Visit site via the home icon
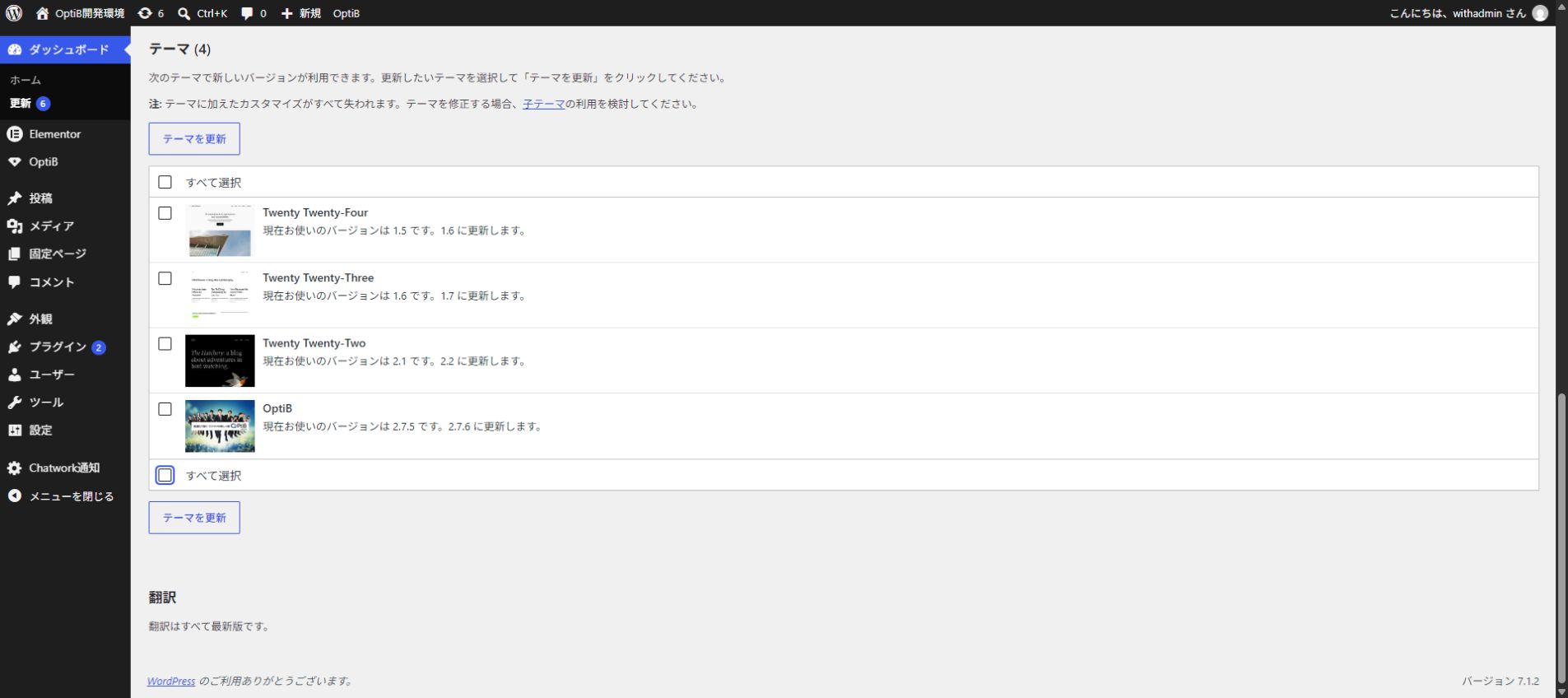The height and width of the screenshot is (698, 1568). (x=43, y=13)
